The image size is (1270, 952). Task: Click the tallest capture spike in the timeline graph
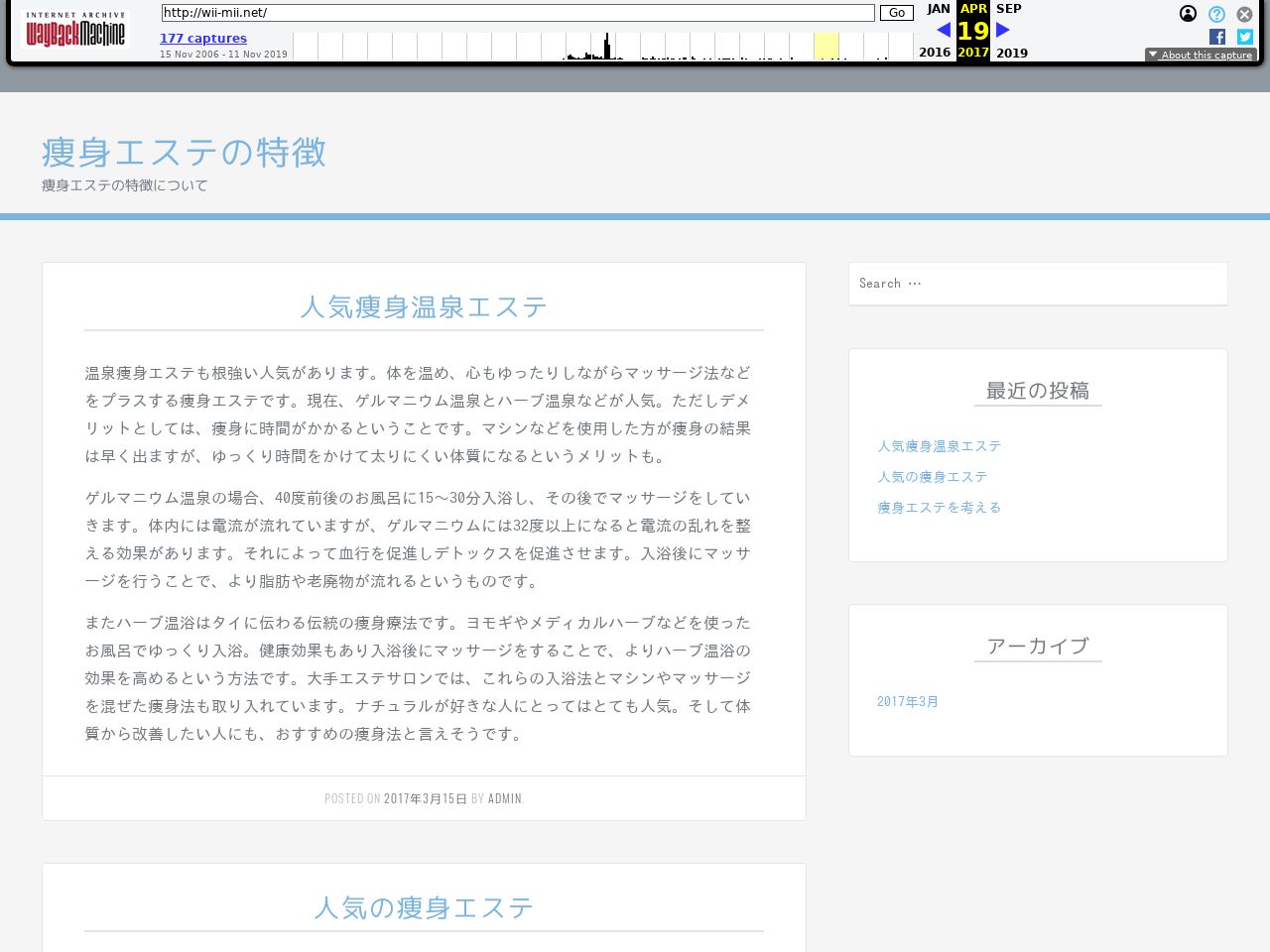tap(606, 46)
